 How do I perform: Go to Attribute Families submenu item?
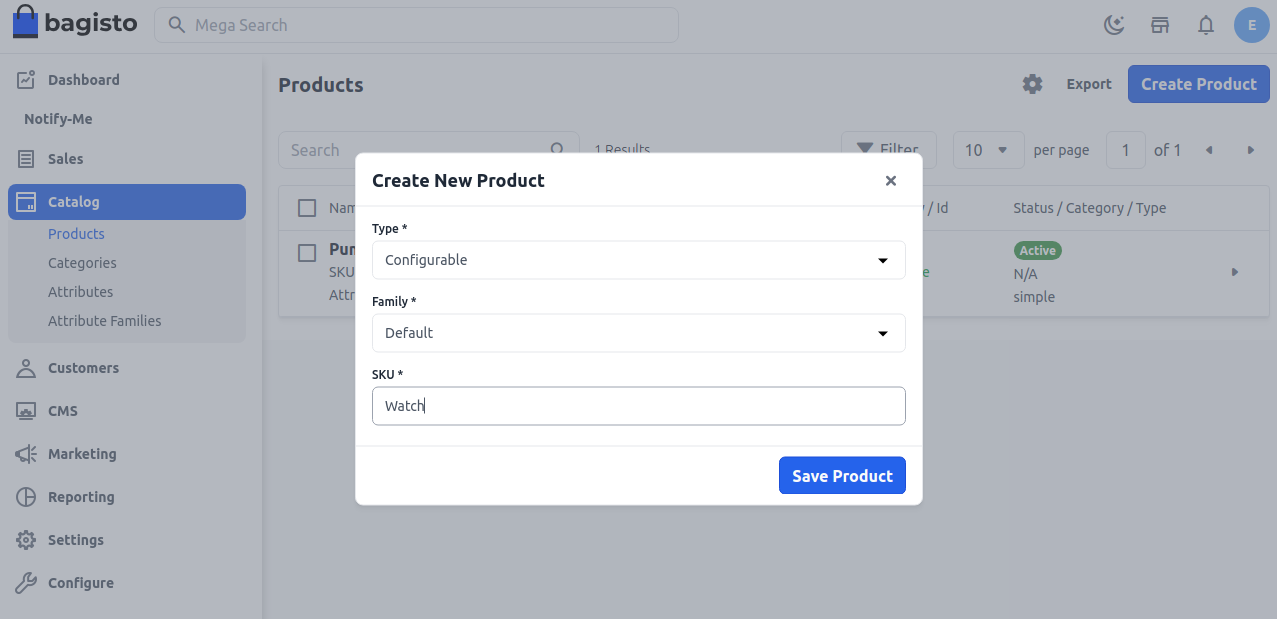104,321
